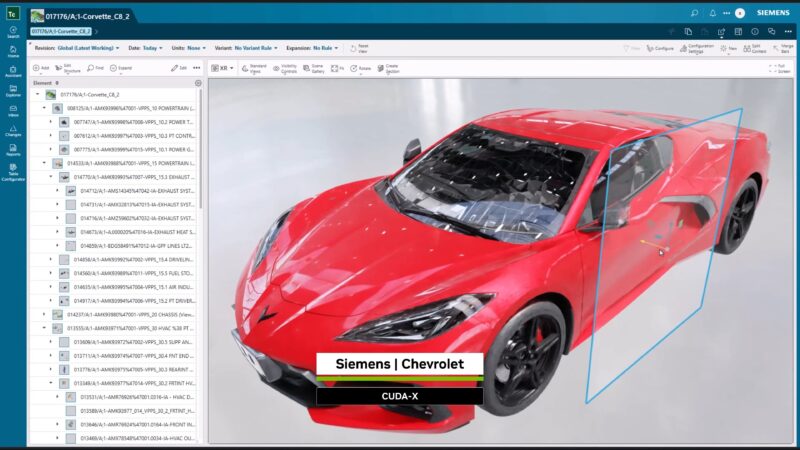
Task: Click the panel layout icon in the dark command bar
Action: 738,32
